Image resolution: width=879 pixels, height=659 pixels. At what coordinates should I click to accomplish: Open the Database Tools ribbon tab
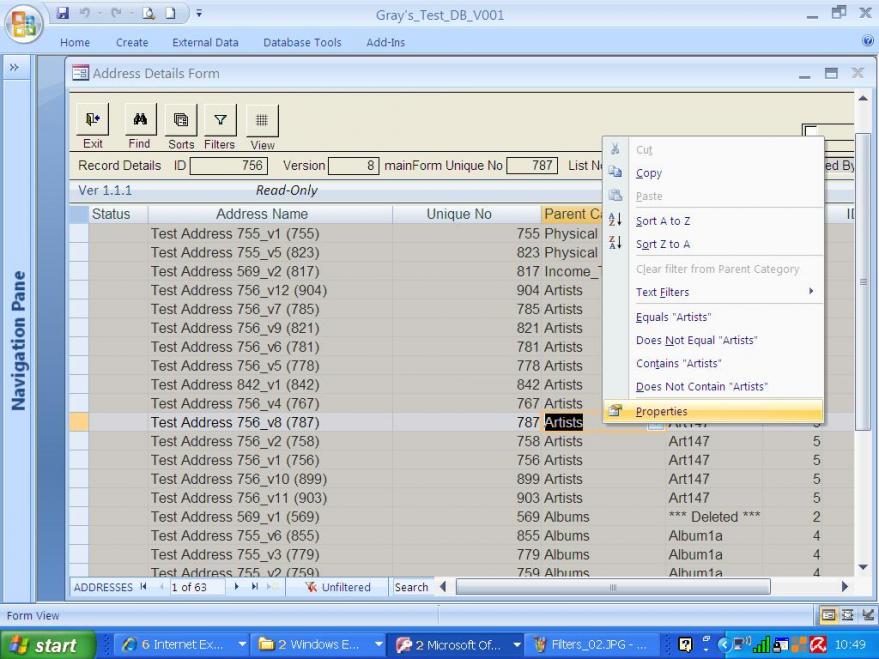(302, 43)
